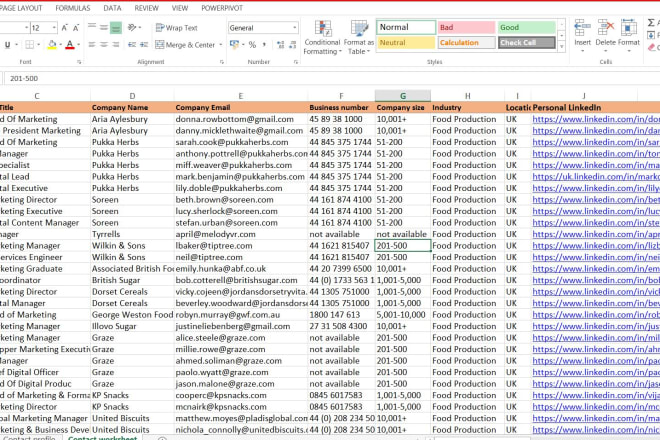Toggle underline formatting
Image resolution: width=660 pixels, height=440 pixels.
7,45
